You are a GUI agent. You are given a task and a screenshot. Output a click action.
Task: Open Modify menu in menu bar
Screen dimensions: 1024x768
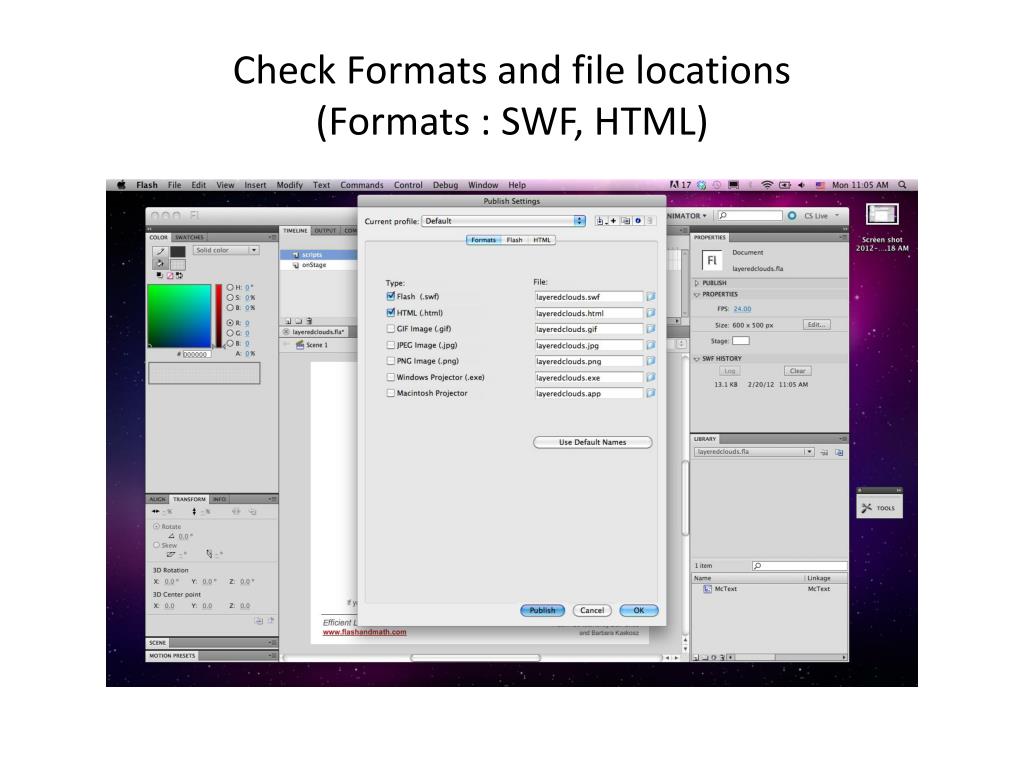click(x=289, y=185)
